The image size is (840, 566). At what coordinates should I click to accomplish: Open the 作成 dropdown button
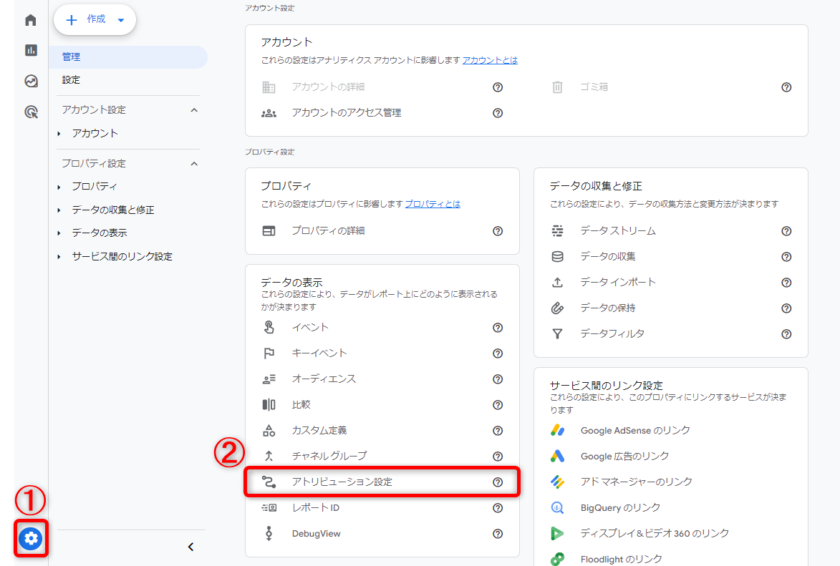tap(95, 20)
